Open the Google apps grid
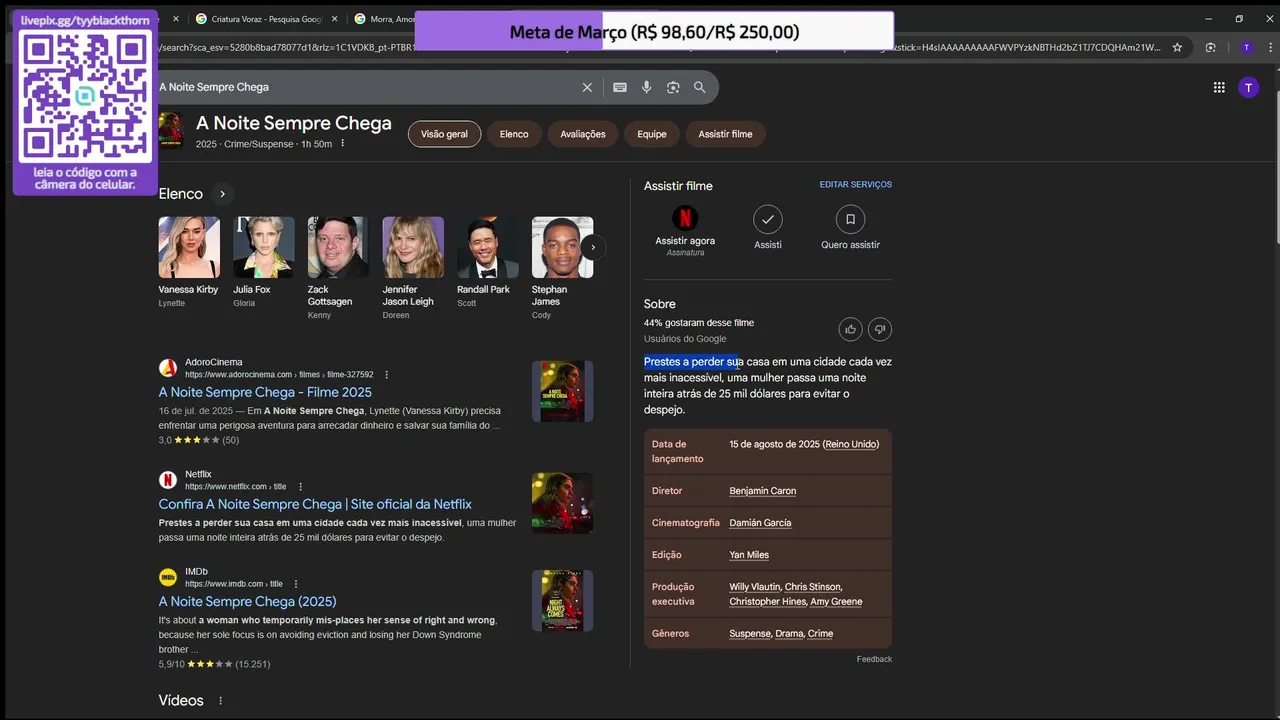Screen dimensions: 1280x720 1219,87
